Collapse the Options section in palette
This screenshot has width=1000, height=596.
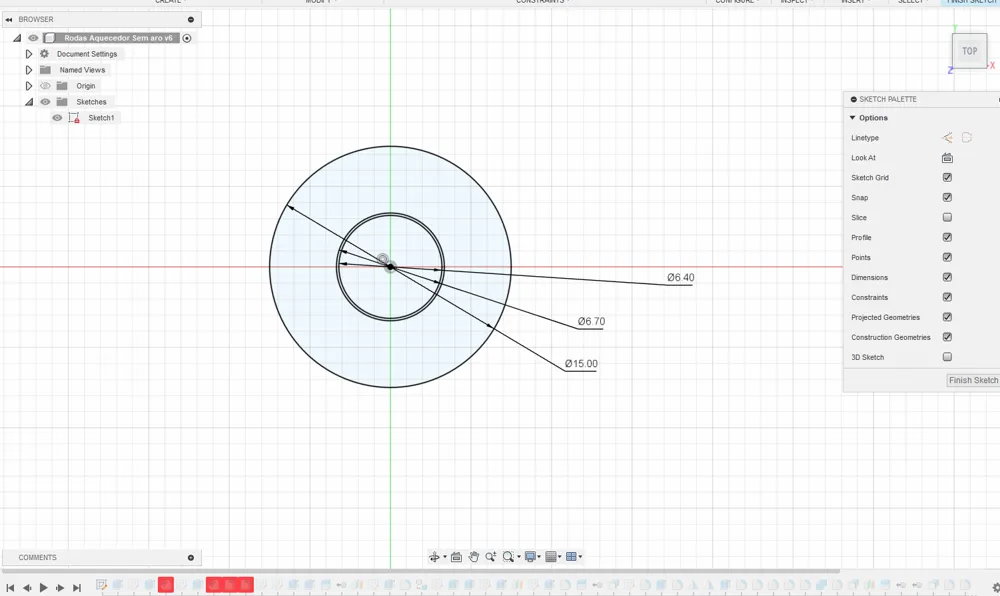point(853,118)
